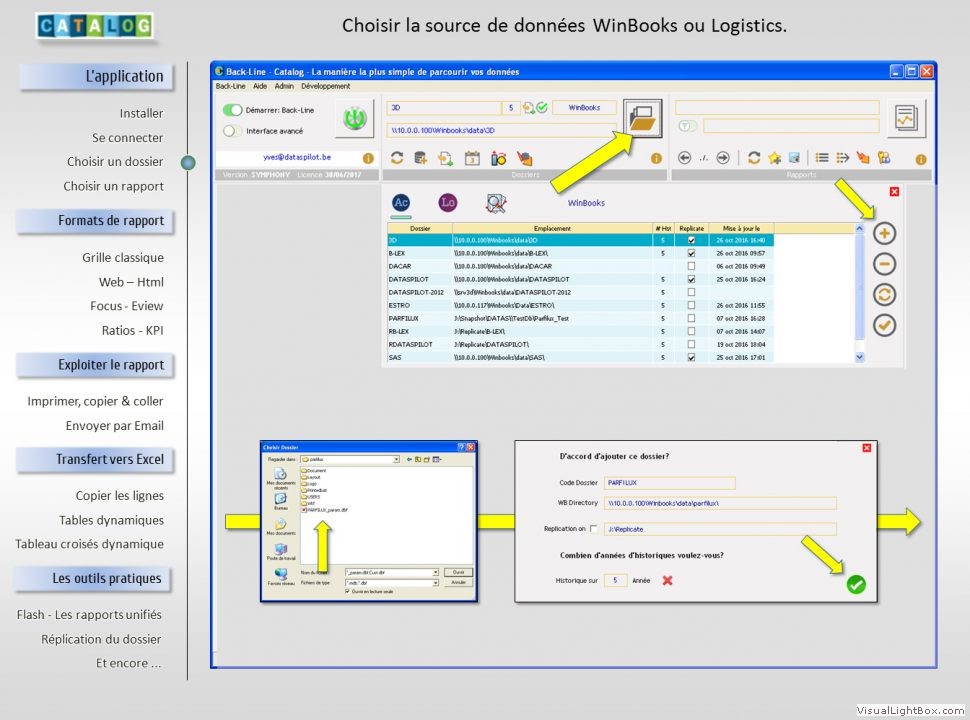This screenshot has width=970, height=720.
Task: Select the PARFILUX row in the folder table
Action: (x=580, y=318)
